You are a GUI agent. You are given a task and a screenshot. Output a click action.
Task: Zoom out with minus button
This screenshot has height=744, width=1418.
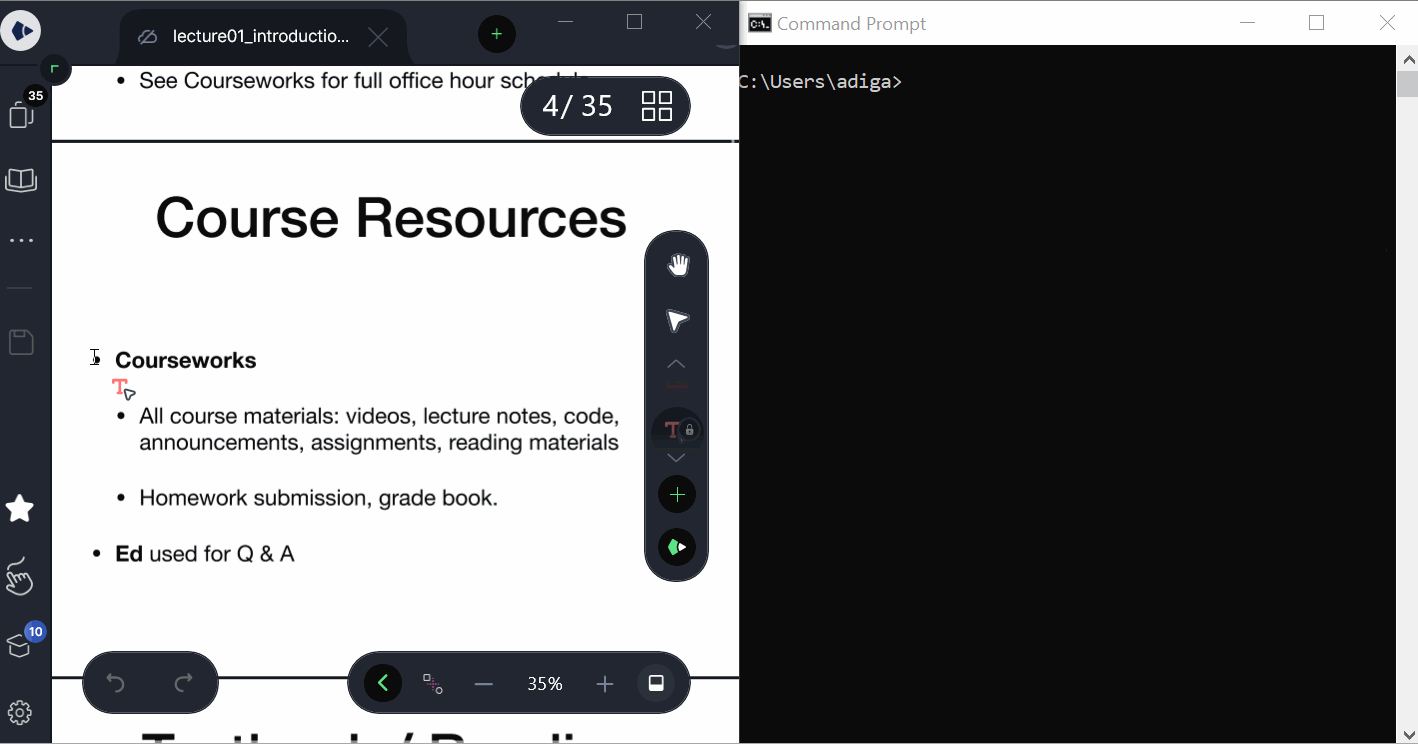484,684
